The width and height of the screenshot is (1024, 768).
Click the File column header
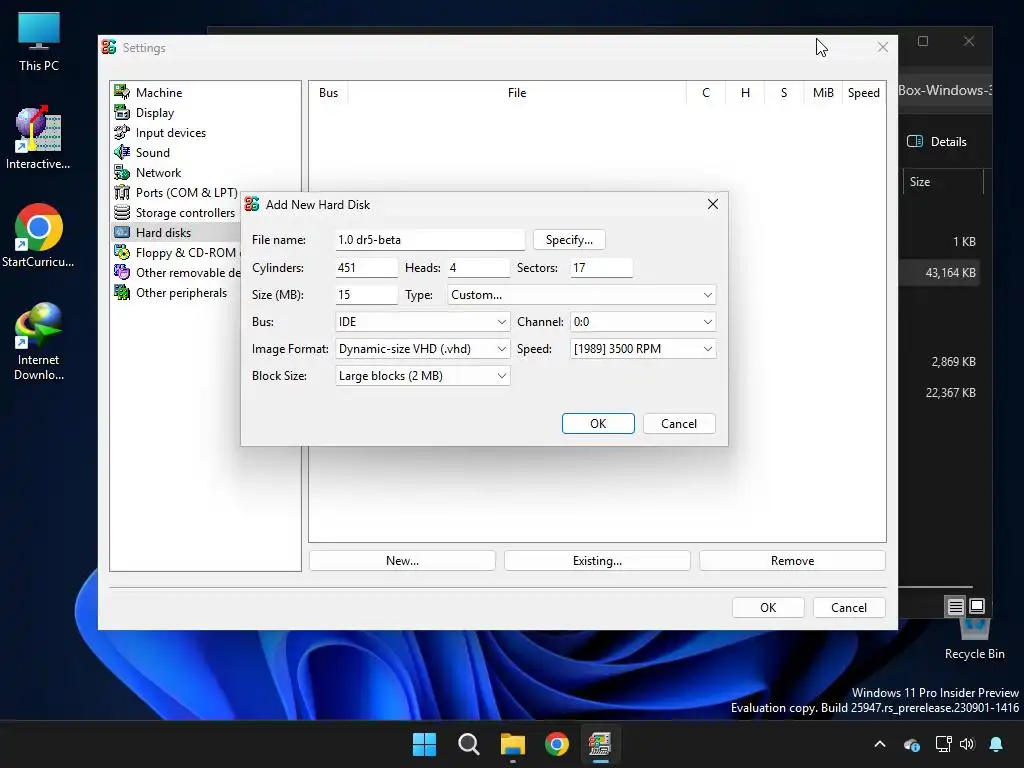[517, 93]
